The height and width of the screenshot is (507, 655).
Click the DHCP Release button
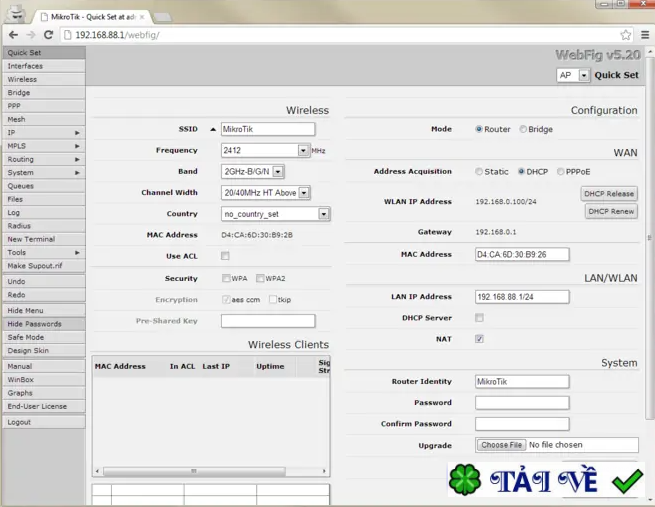point(609,194)
